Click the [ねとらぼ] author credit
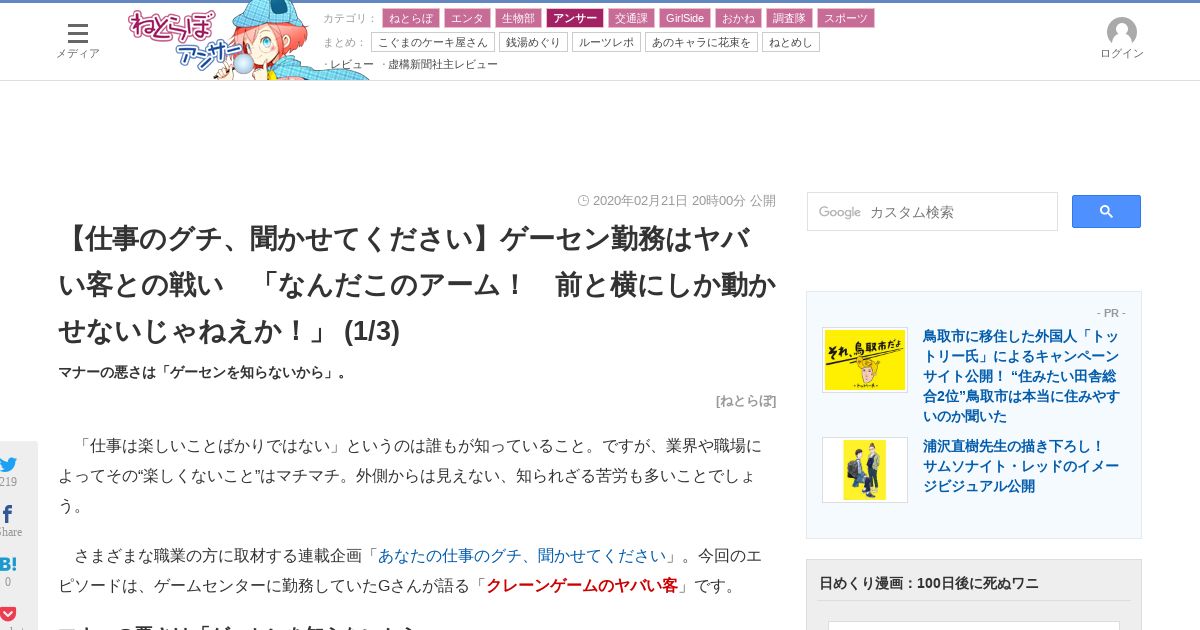The height and width of the screenshot is (630, 1200). click(746, 401)
